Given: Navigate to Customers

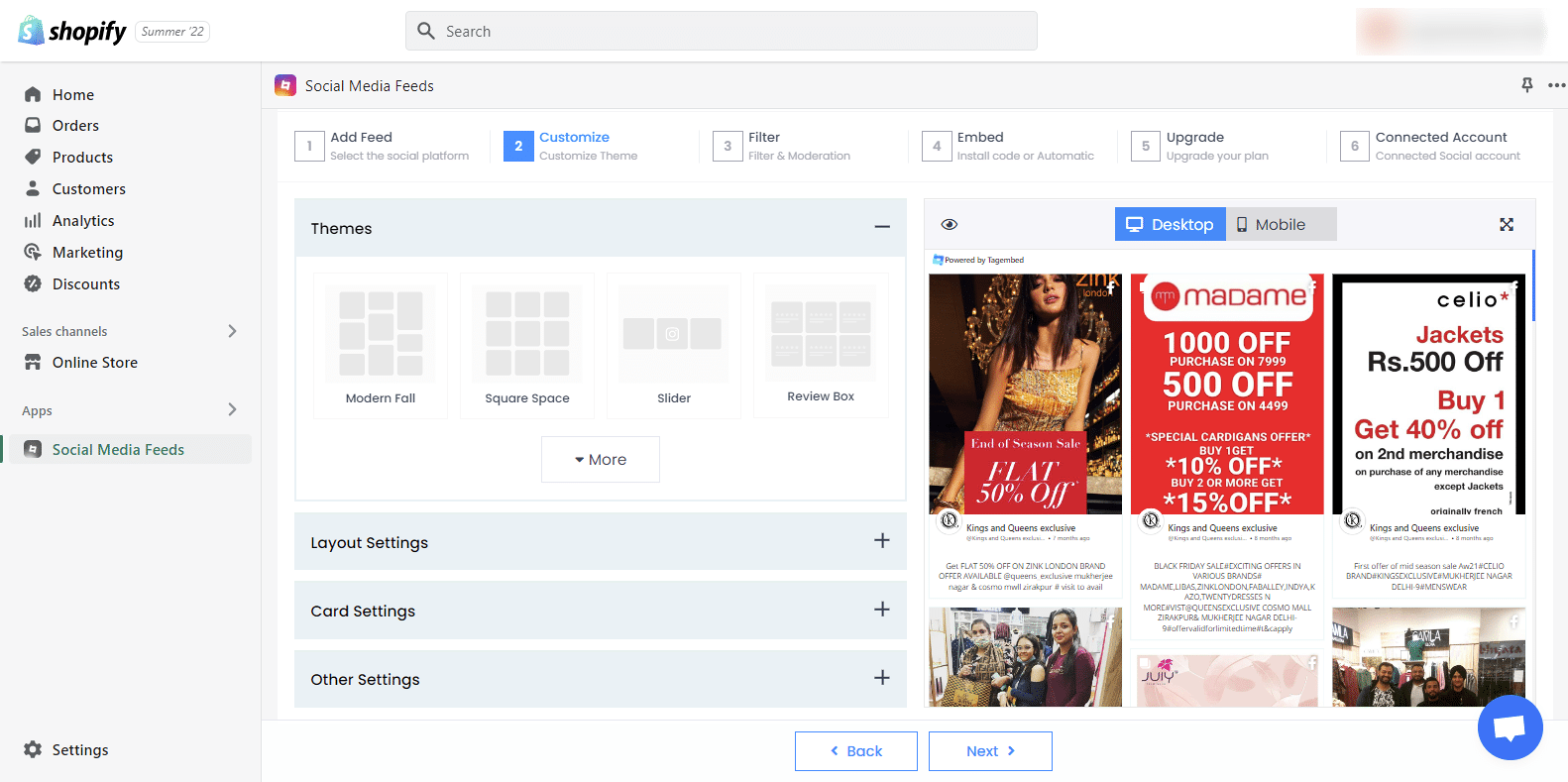Looking at the screenshot, I should click(88, 189).
